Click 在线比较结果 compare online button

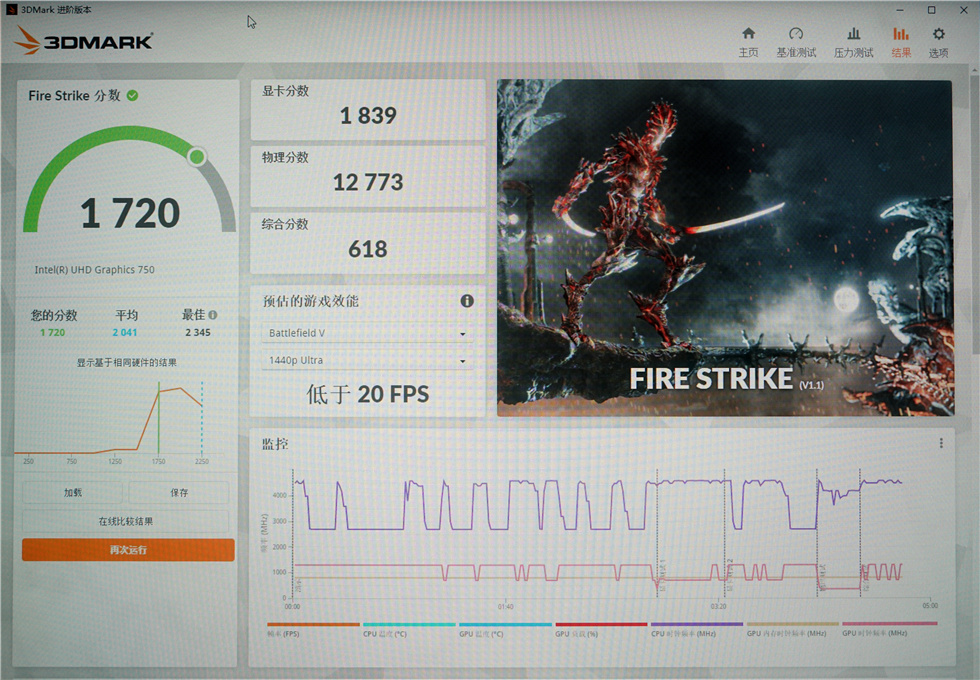click(126, 521)
